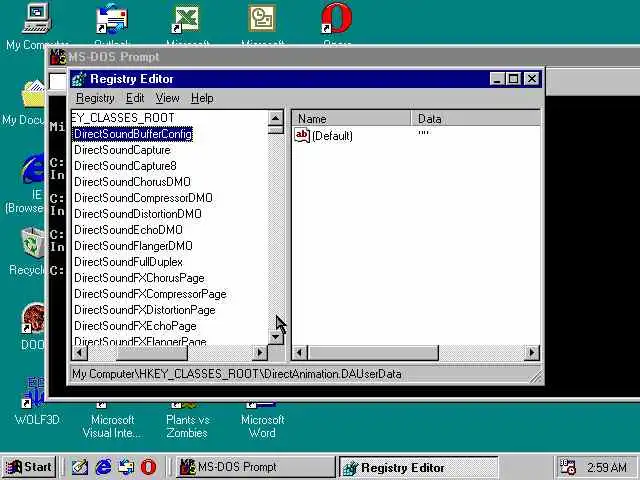Select the DirectSoundCompressorDMO key

[143, 198]
